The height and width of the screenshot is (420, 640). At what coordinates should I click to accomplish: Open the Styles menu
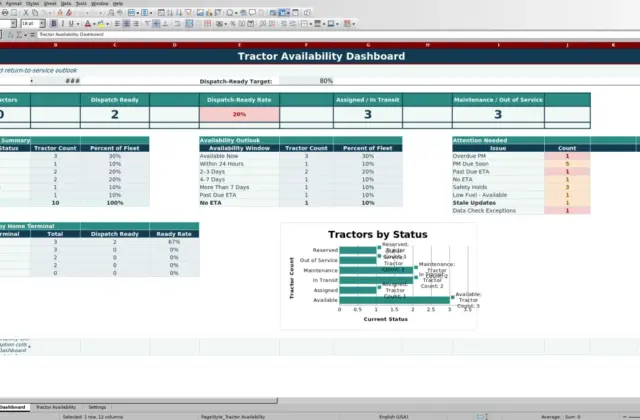pyautogui.click(x=32, y=3)
